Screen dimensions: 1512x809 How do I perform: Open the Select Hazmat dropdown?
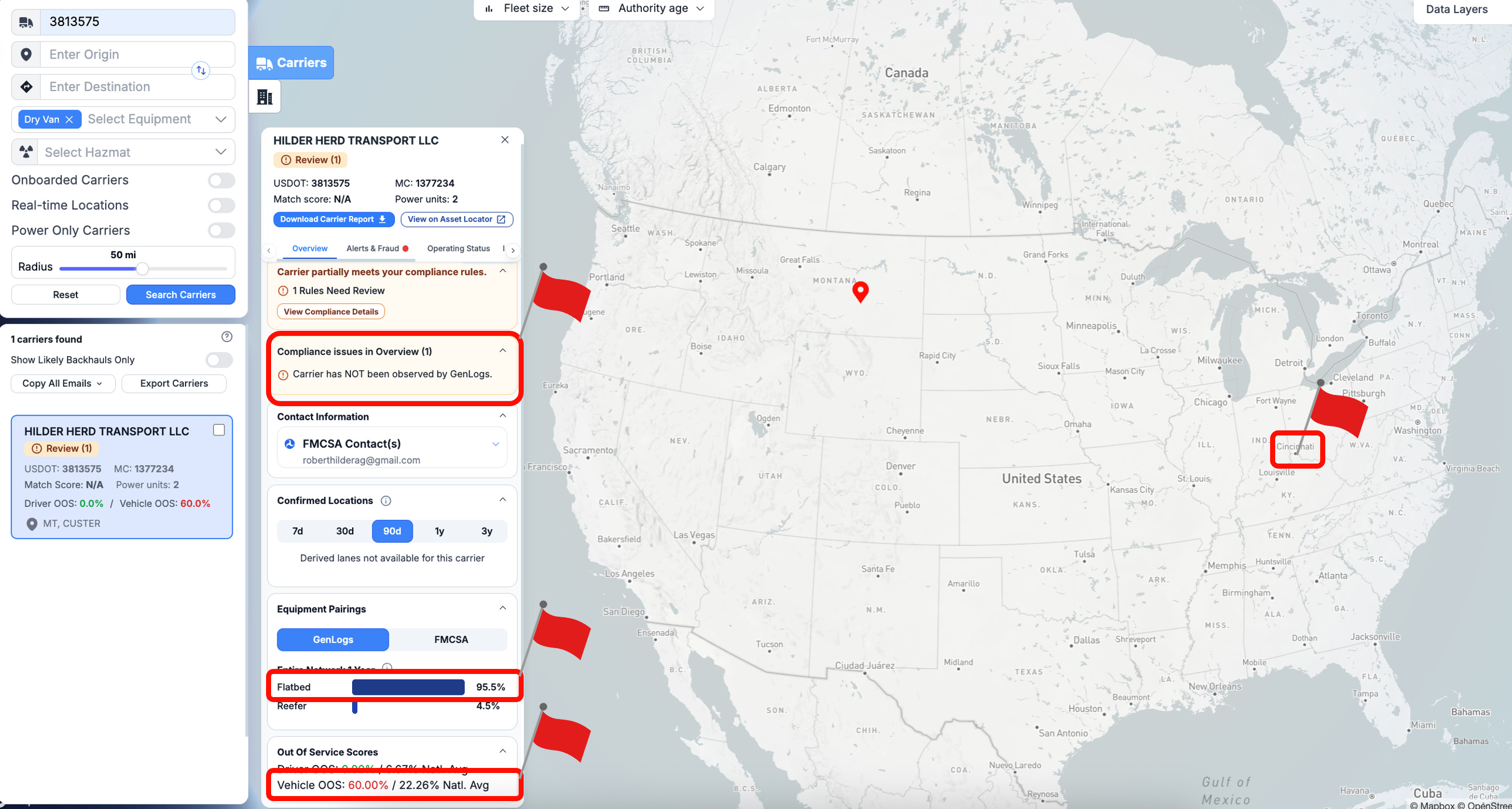[220, 152]
